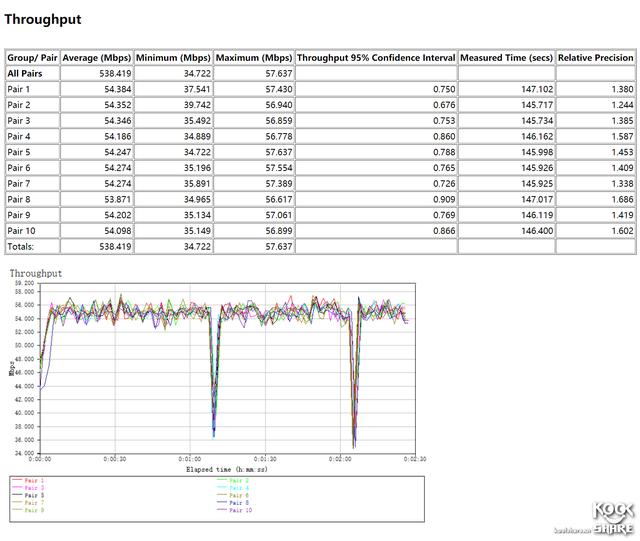Viewport: 640px width, 541px height.
Task: Click Pair 1 maximum value 57.430
Action: click(279, 89)
